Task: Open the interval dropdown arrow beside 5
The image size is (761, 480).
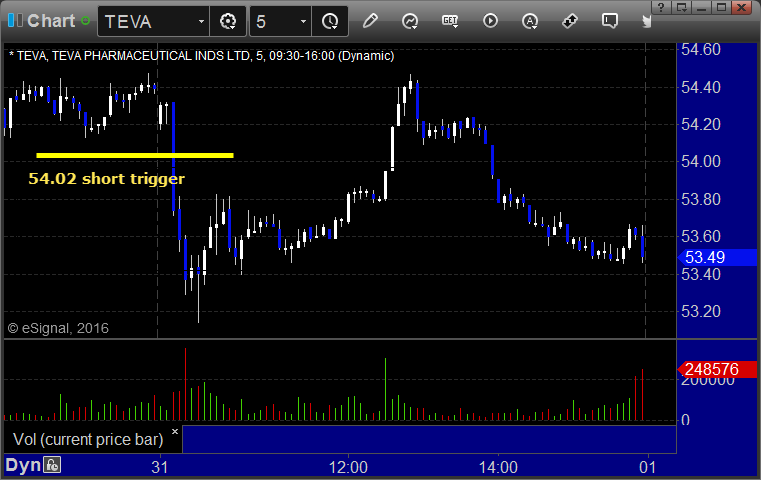Action: pos(303,21)
